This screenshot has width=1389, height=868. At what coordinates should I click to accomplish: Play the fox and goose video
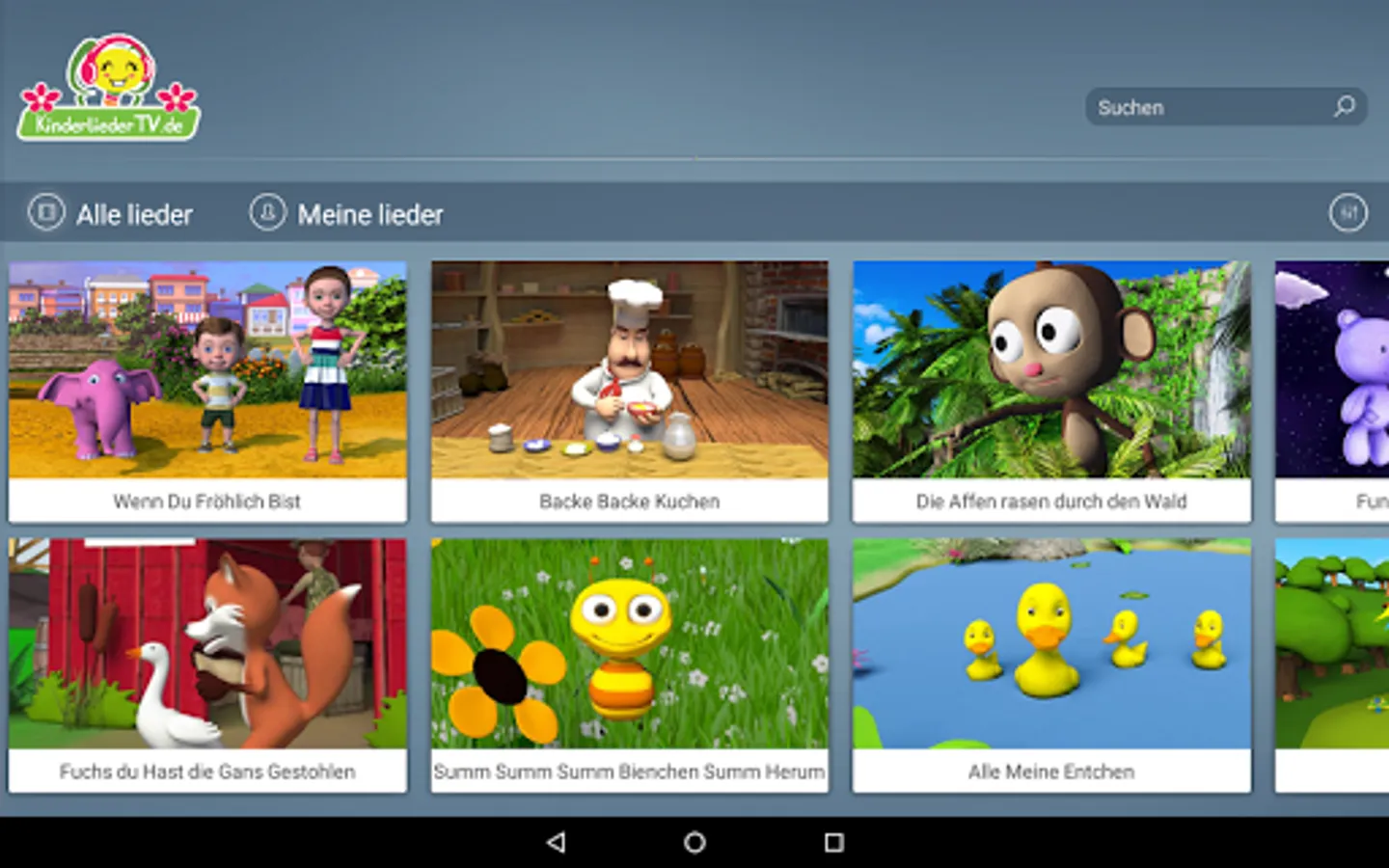(207, 643)
